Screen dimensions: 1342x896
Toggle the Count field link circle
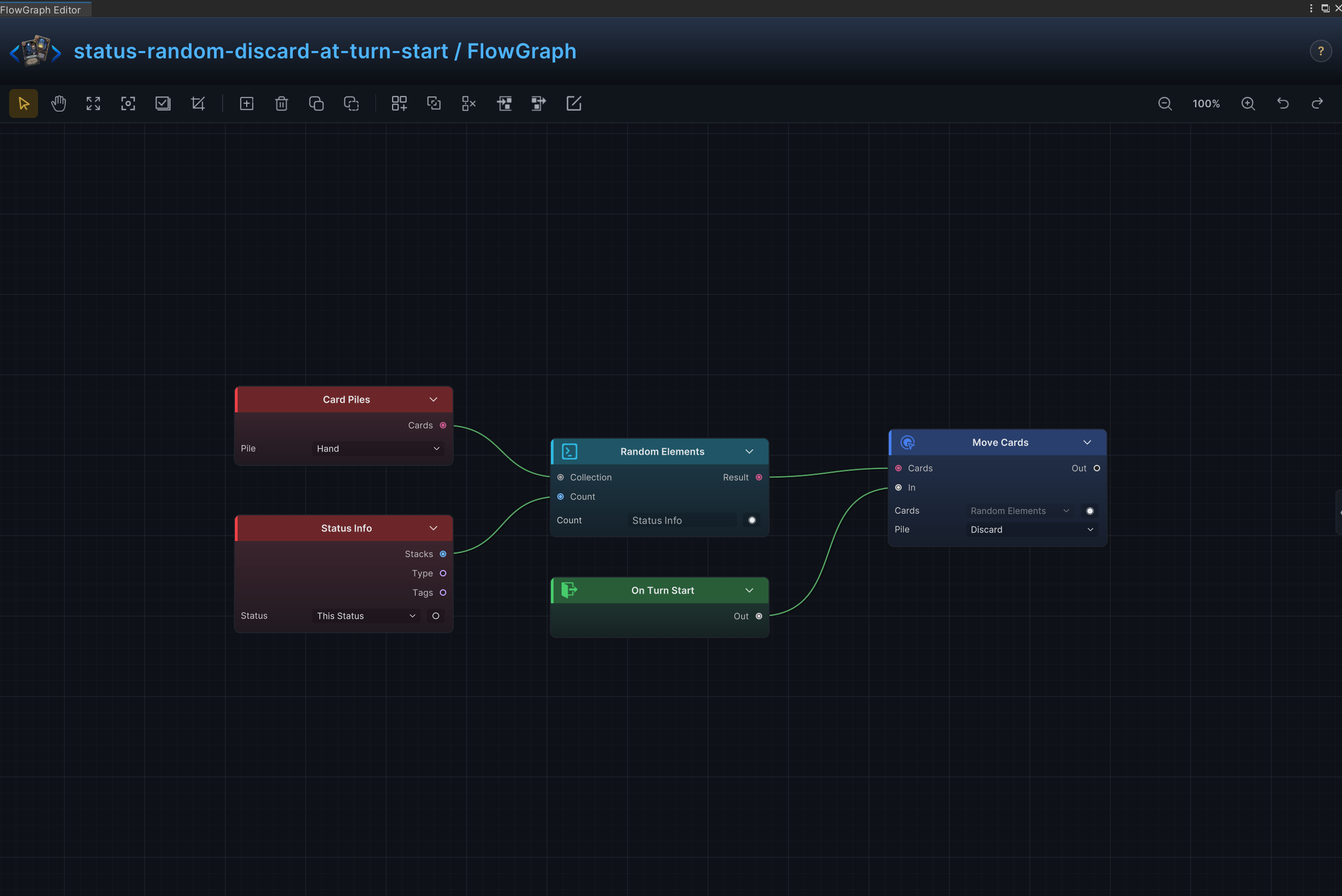tap(752, 521)
